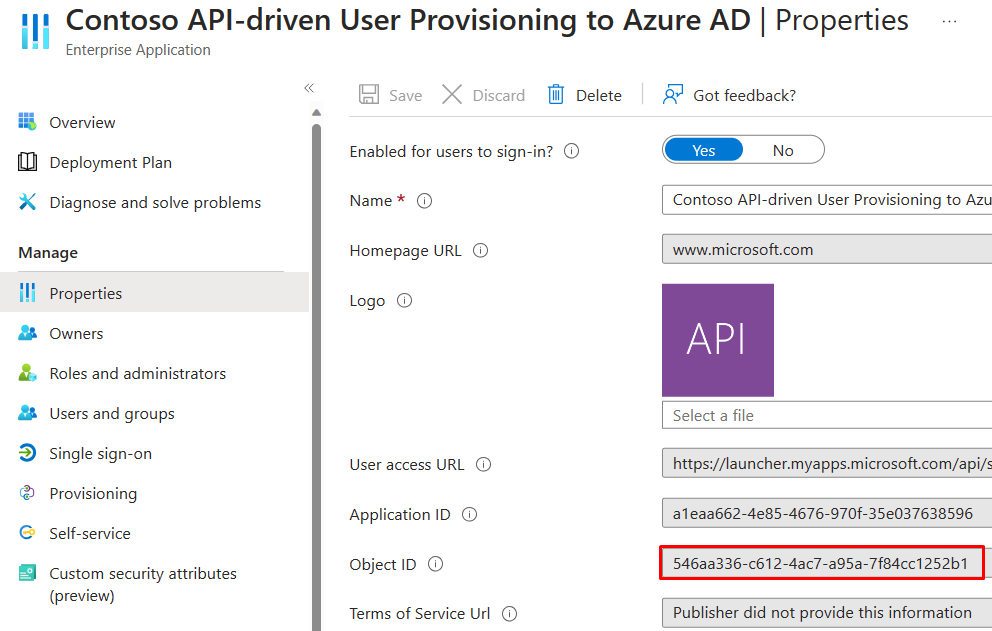Click the Overview grid icon
The width and height of the screenshot is (992, 631).
click(x=27, y=121)
